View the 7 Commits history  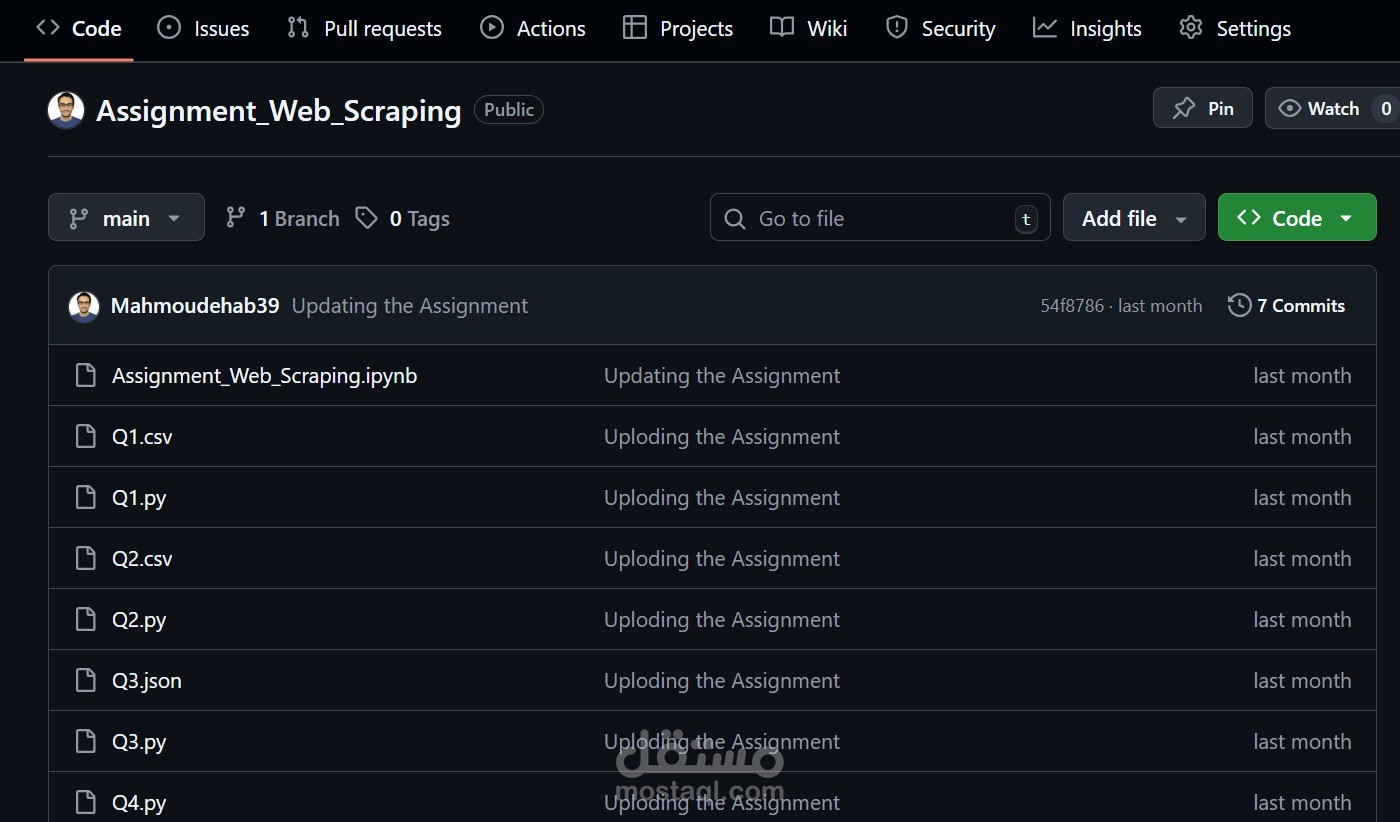(1287, 306)
